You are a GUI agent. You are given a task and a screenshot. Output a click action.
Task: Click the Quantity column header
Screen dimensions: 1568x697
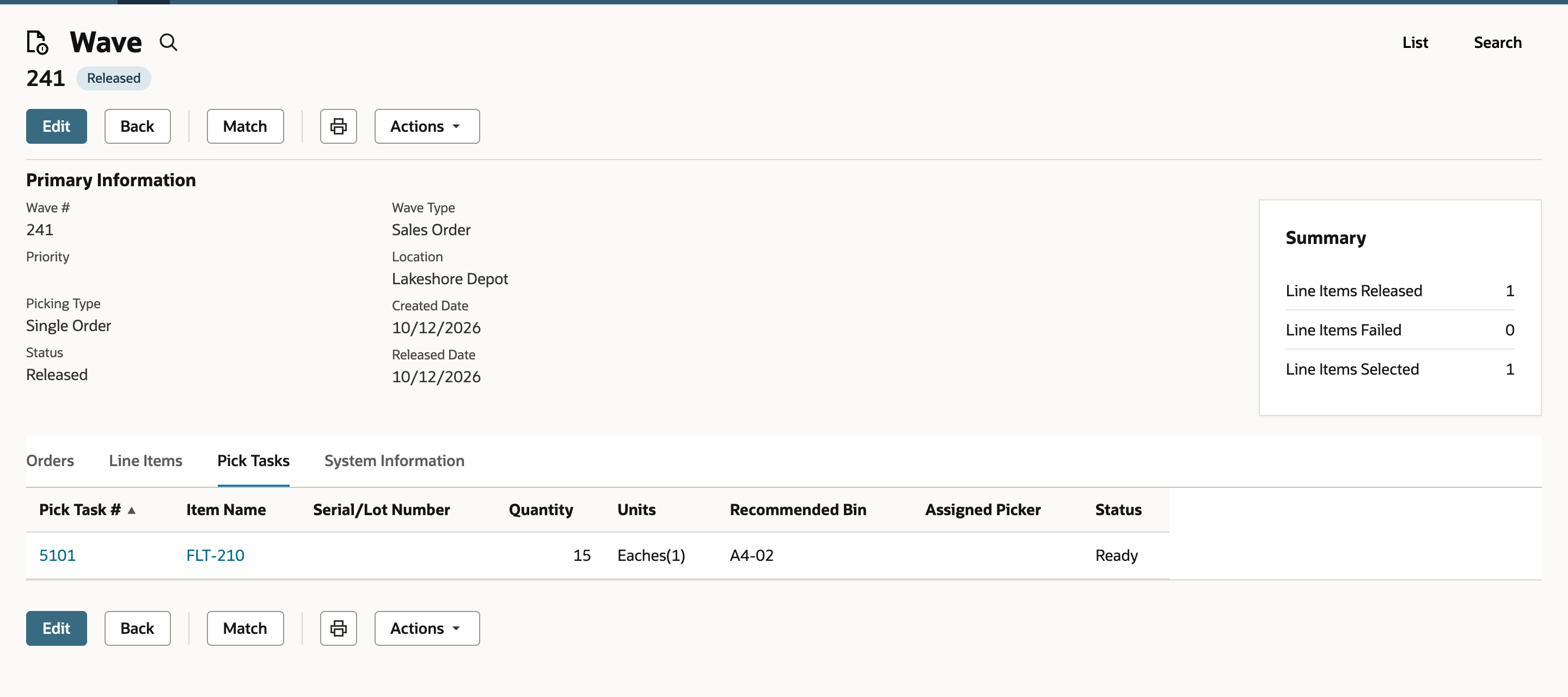point(541,510)
